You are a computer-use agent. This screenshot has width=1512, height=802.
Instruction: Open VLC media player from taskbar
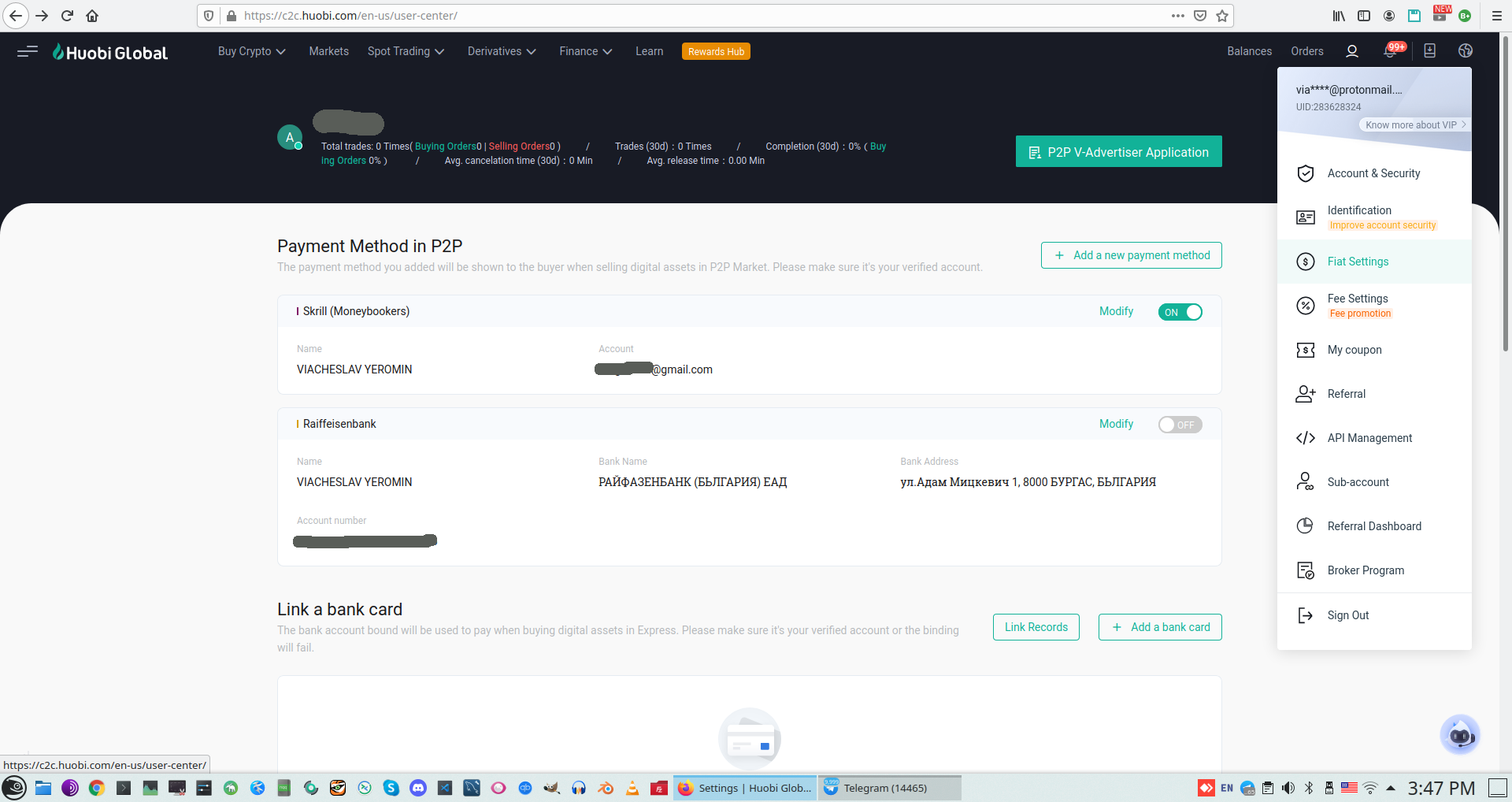pyautogui.click(x=632, y=788)
